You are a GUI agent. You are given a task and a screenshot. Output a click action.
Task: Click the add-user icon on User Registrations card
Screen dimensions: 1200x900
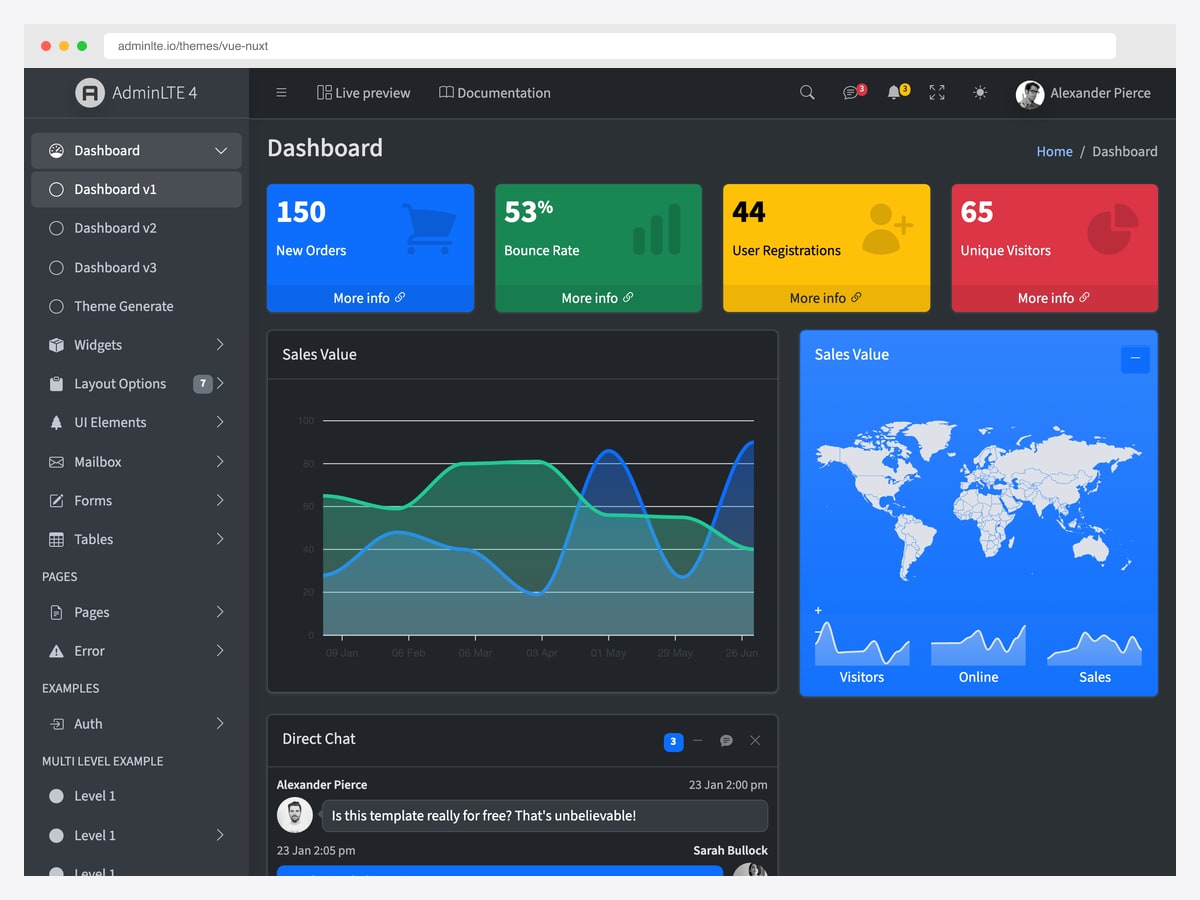887,229
